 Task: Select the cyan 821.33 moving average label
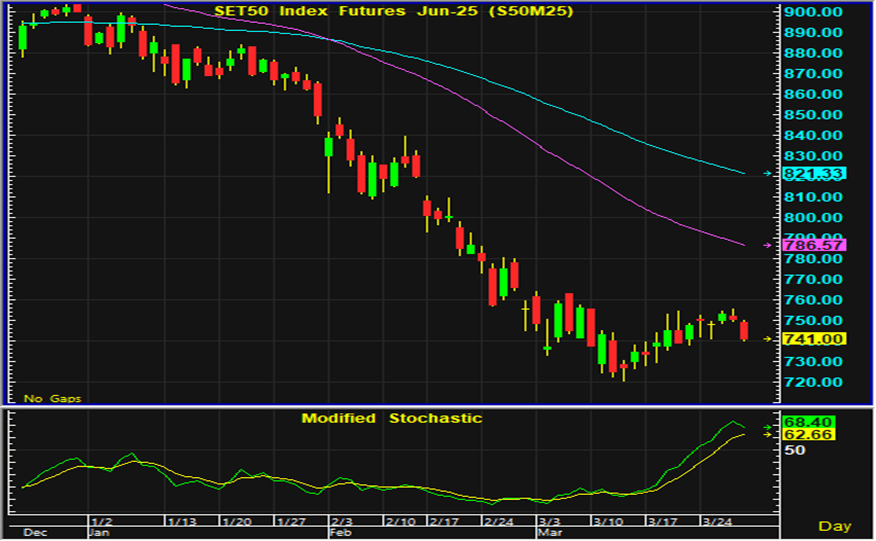815,174
